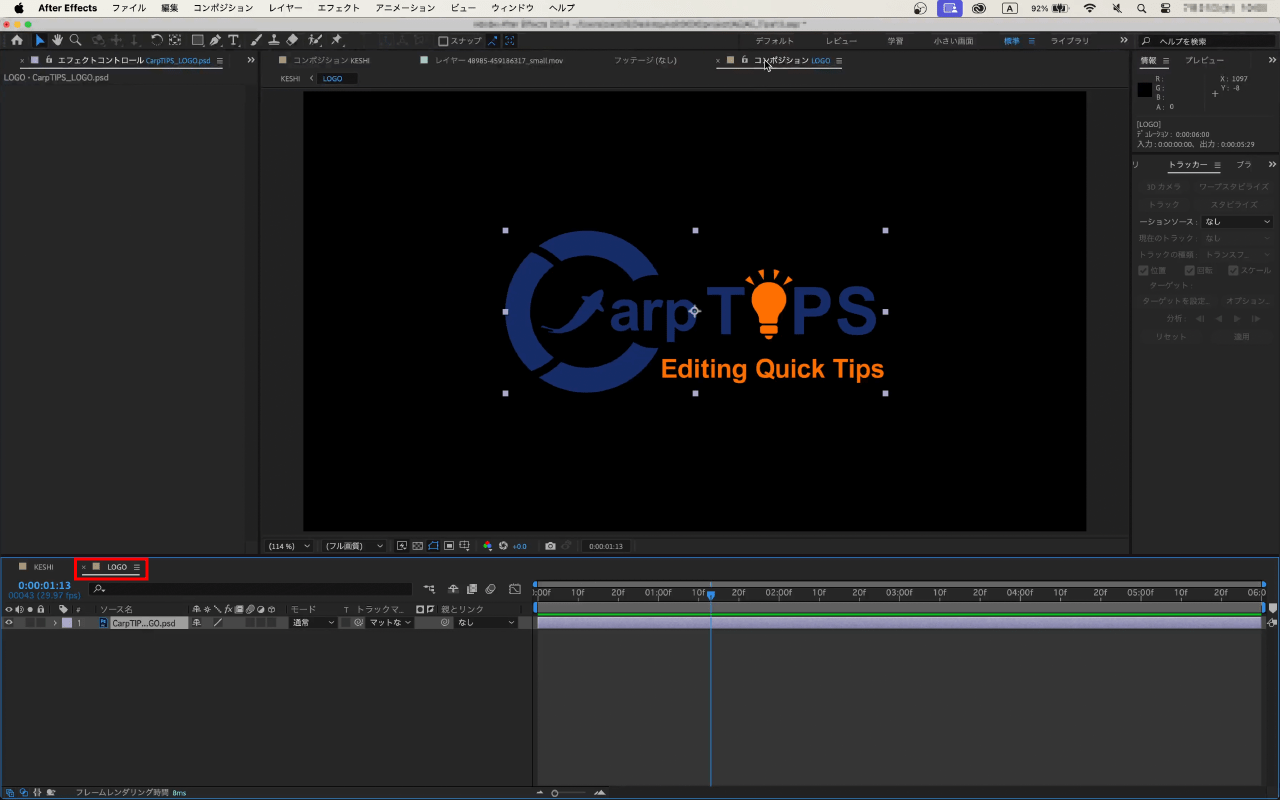Select the Type text tool
The image size is (1280, 800).
point(233,41)
